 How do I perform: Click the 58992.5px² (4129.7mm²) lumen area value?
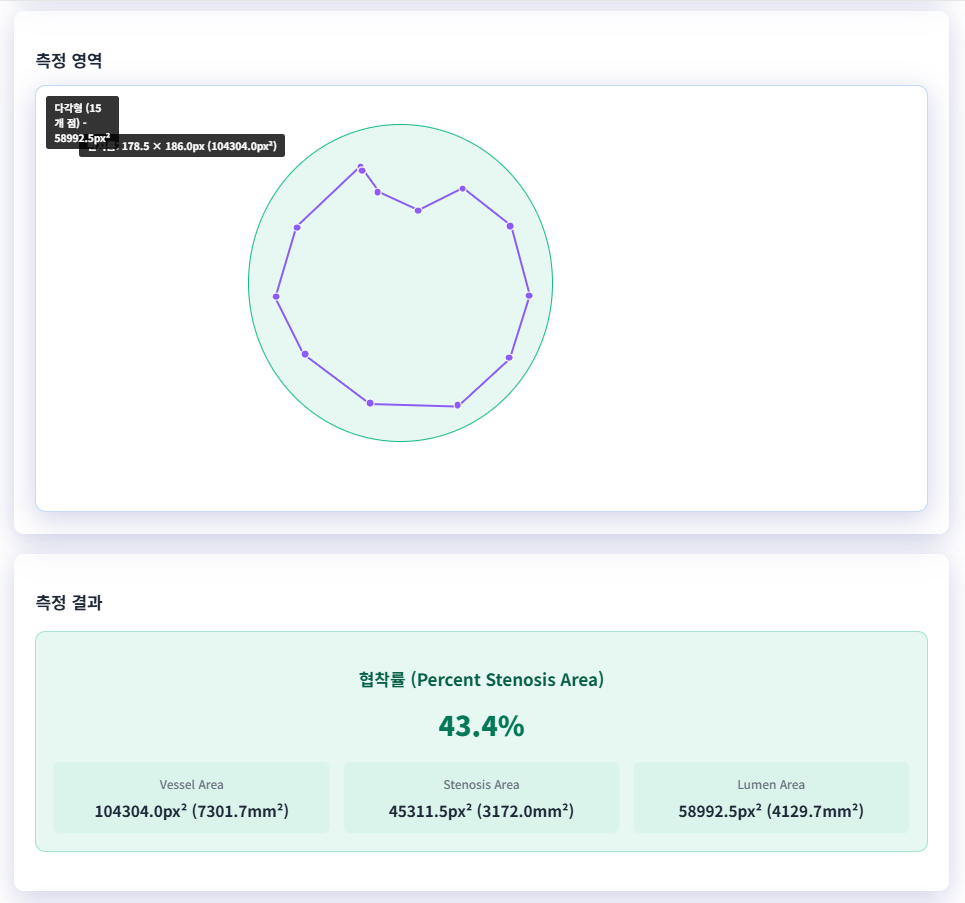tap(771, 811)
